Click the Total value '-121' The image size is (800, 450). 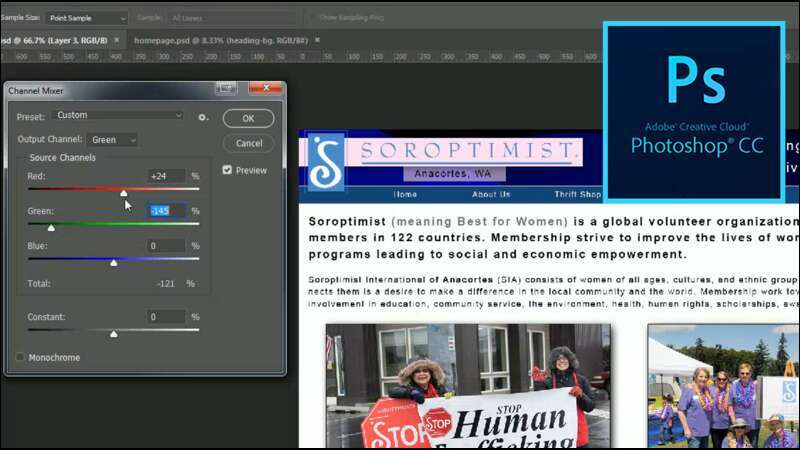click(x=166, y=284)
